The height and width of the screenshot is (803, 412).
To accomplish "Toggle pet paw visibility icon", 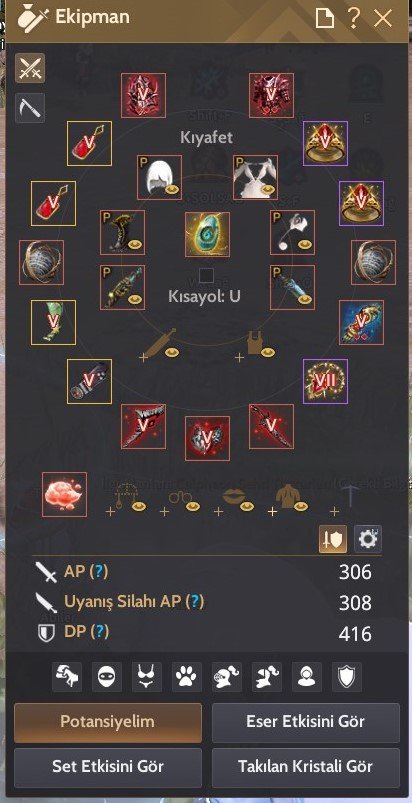I will [x=187, y=677].
